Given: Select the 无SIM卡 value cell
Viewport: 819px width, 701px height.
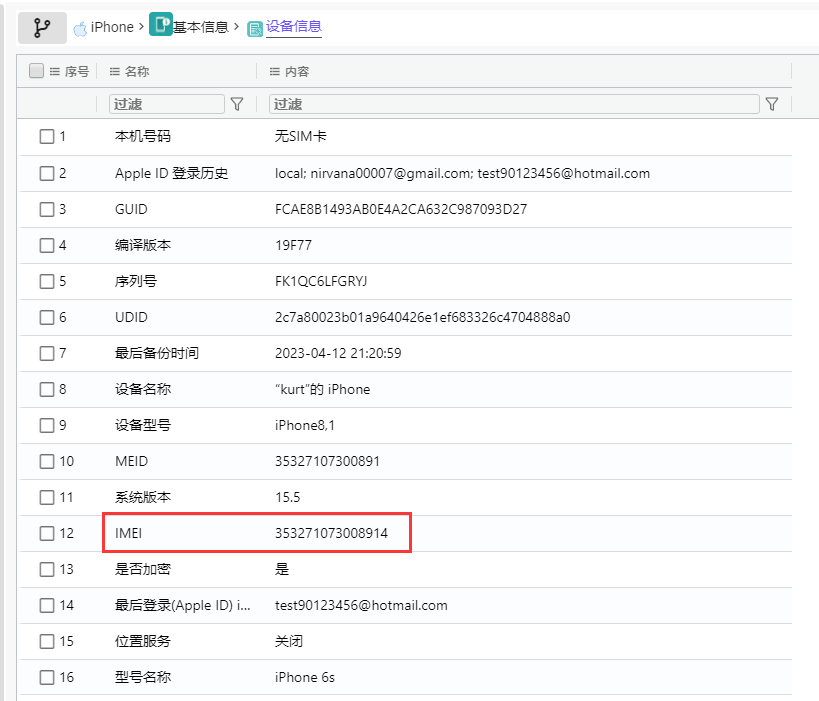Looking at the screenshot, I should pos(300,136).
